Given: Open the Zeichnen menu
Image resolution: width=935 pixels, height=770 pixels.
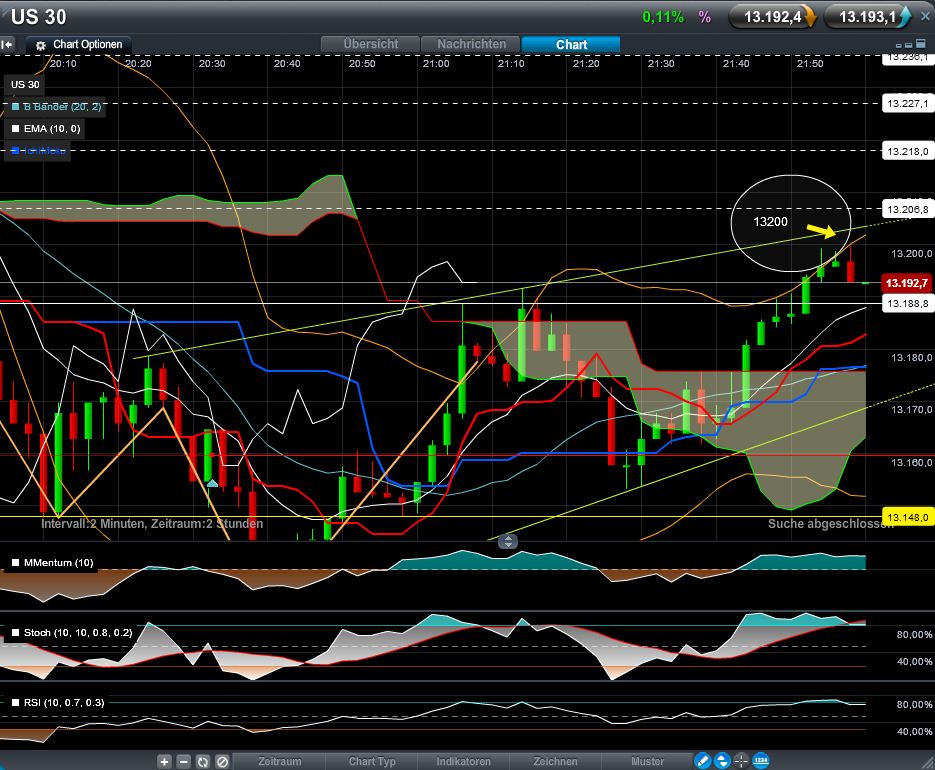Looking at the screenshot, I should (x=555, y=761).
